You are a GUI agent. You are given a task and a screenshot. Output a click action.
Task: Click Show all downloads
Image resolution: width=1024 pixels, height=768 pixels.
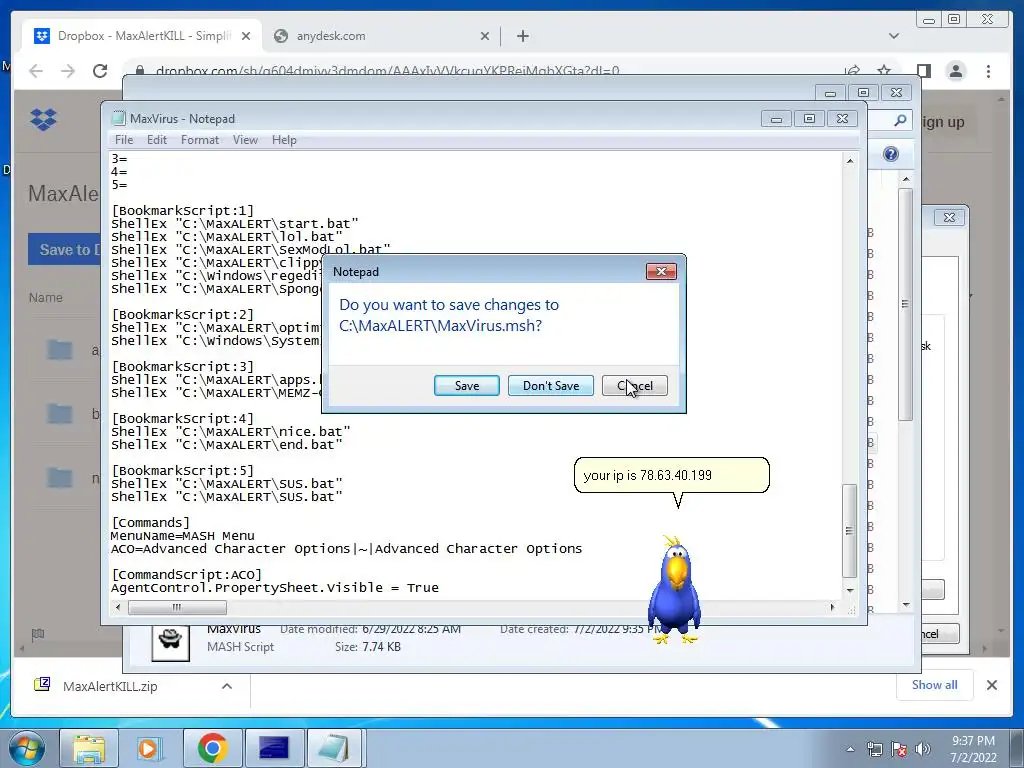[935, 685]
